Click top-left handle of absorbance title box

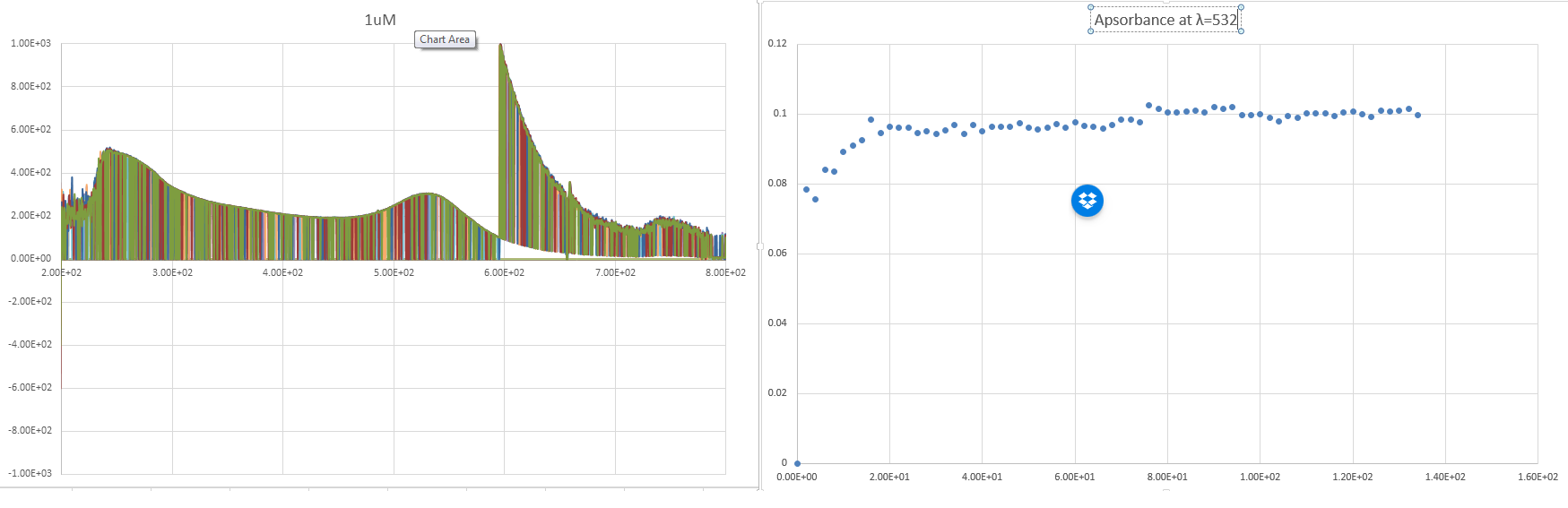click(1091, 7)
